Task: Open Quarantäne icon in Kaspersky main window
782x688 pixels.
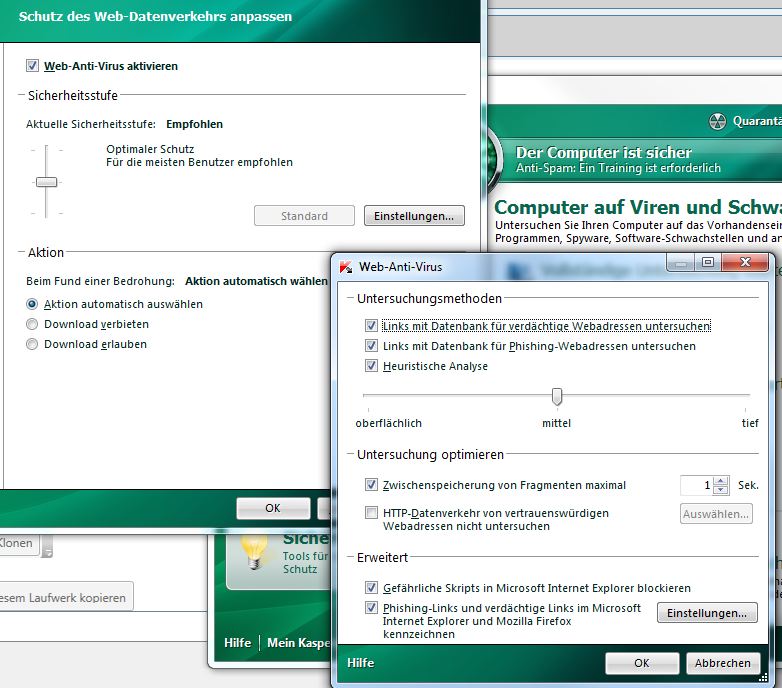Action: coord(718,121)
